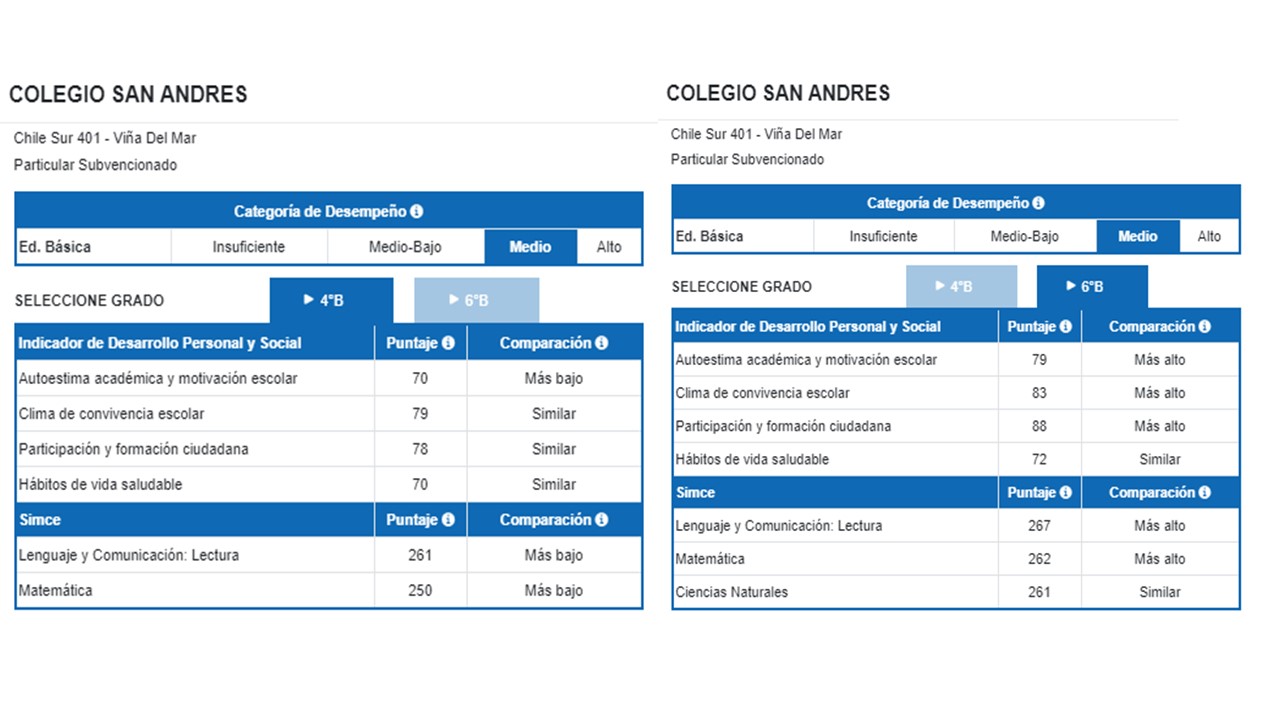Click left panel COLEGIO SAN ANDRES title
This screenshot has height=720, width=1280.
point(128,95)
